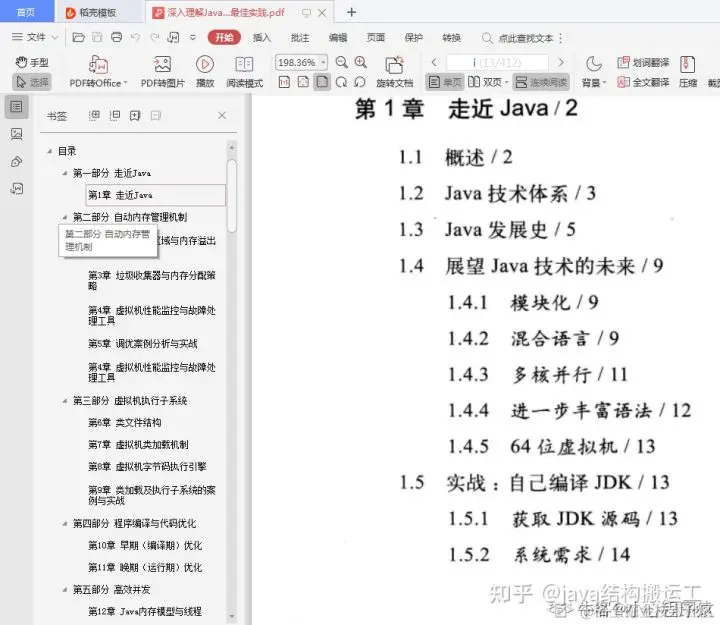Set actual size 1:1 view
The width and height of the screenshot is (720, 625).
coord(284,82)
